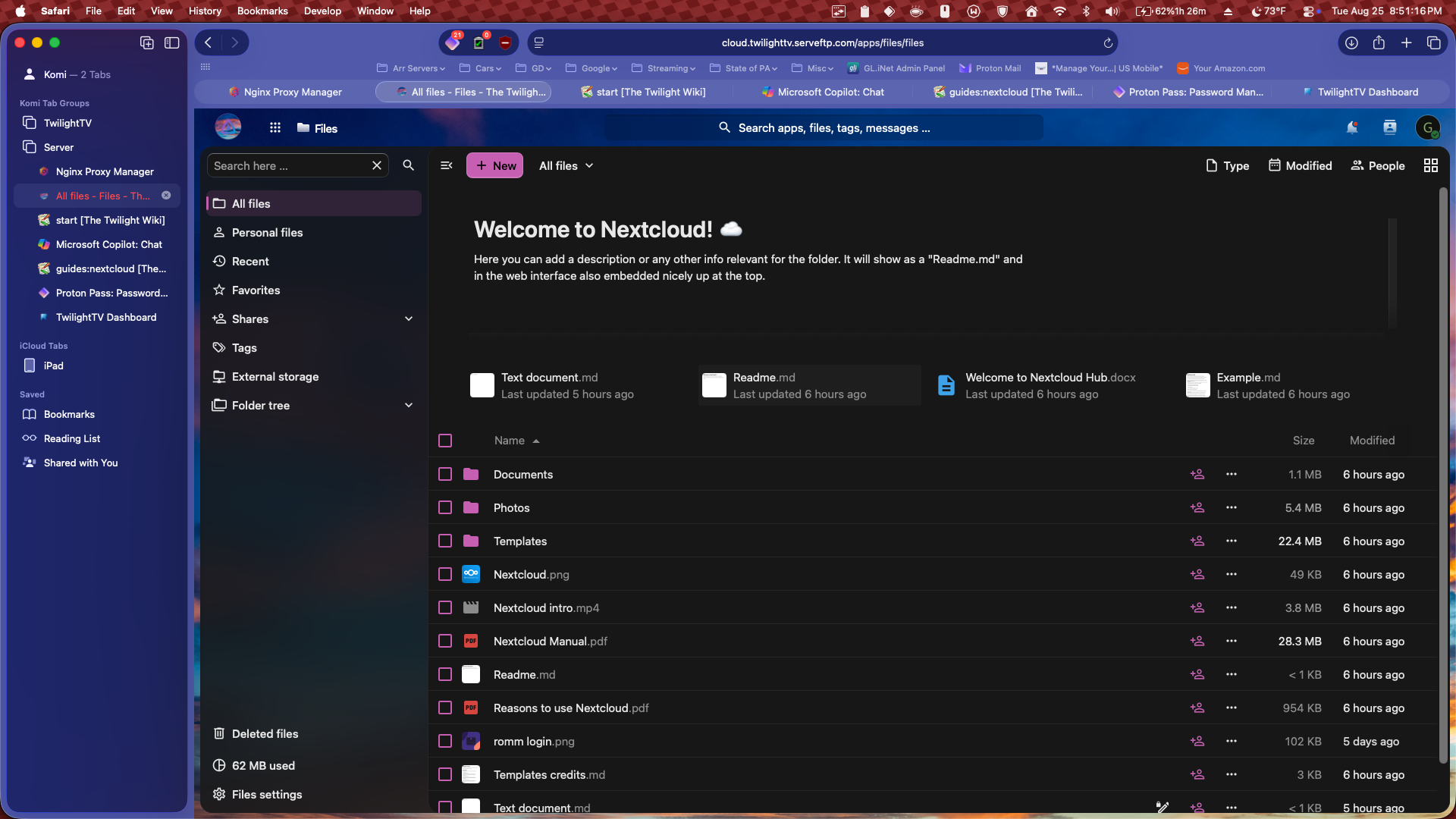1456x819 pixels.
Task: Expand the Shares section
Action: 409,319
